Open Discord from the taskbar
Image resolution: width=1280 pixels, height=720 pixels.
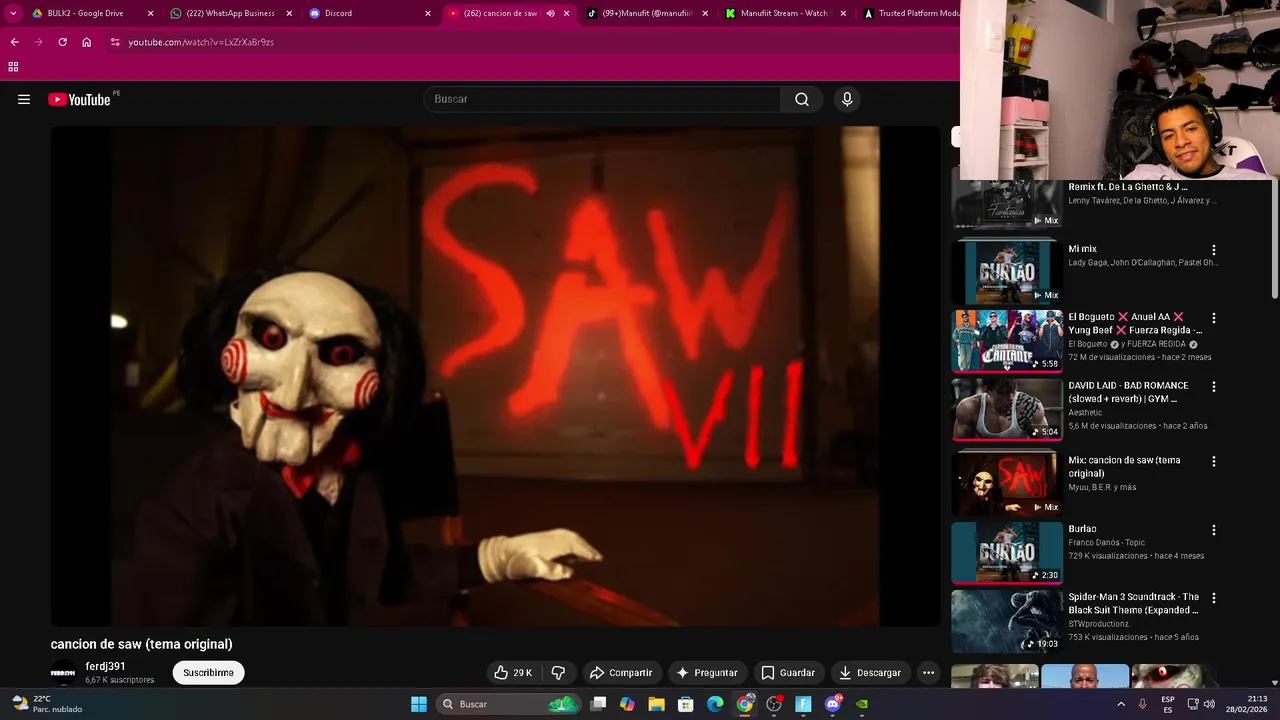click(833, 704)
